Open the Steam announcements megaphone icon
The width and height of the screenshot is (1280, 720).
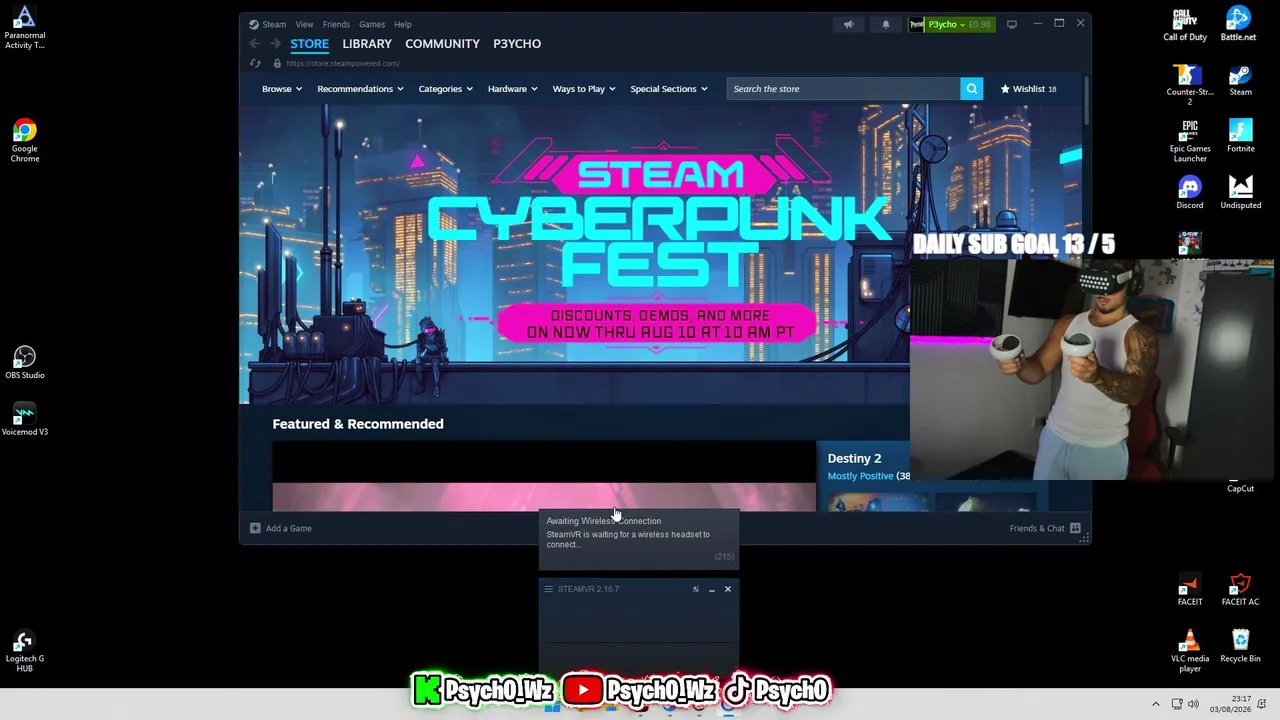848,24
